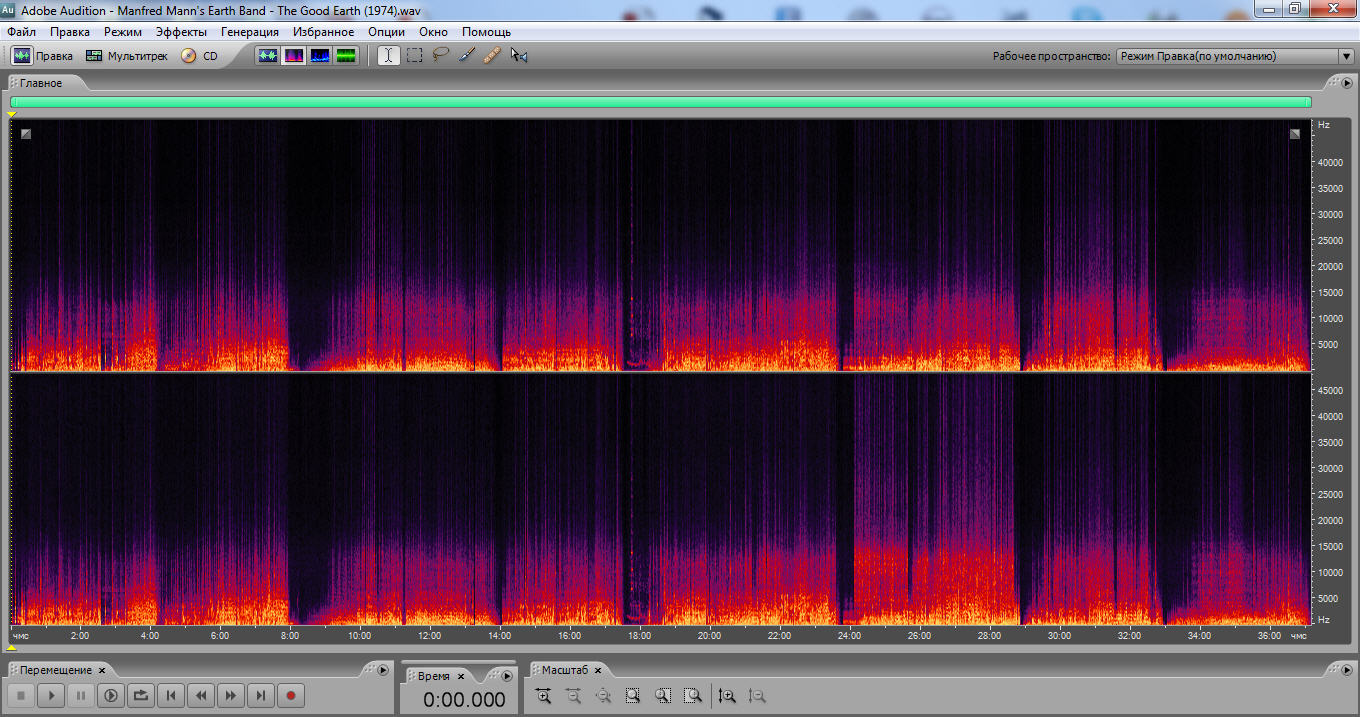Click the zoom in vertically icon

(727, 696)
